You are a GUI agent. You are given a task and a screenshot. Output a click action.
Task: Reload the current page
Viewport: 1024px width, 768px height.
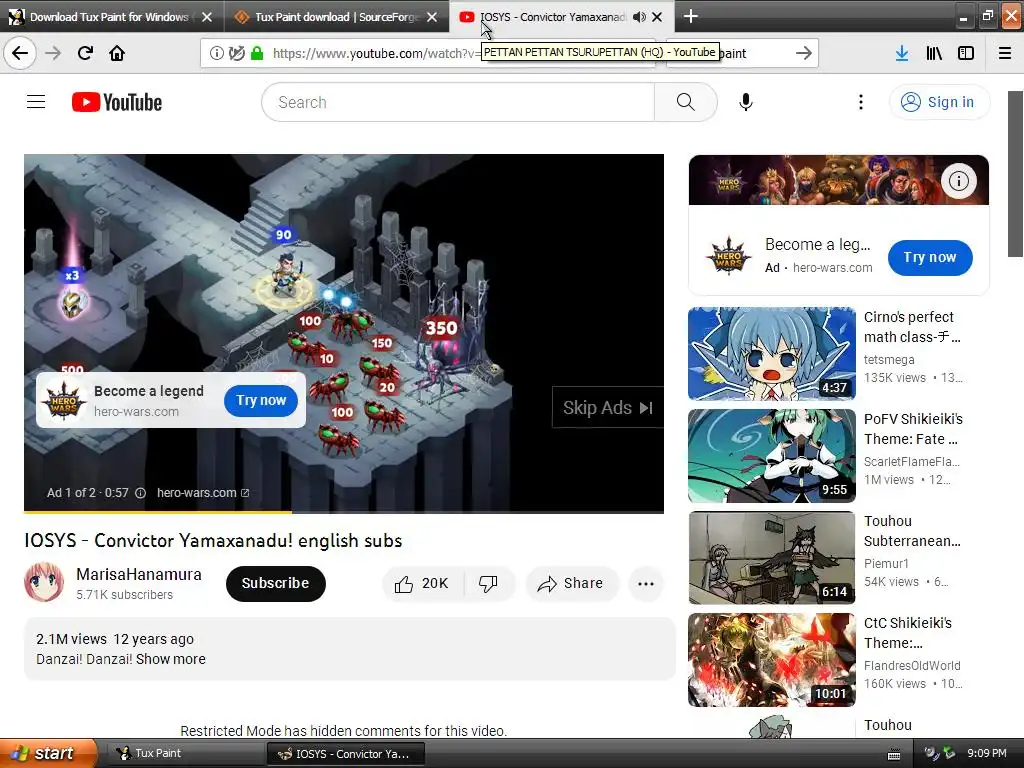[x=85, y=53]
